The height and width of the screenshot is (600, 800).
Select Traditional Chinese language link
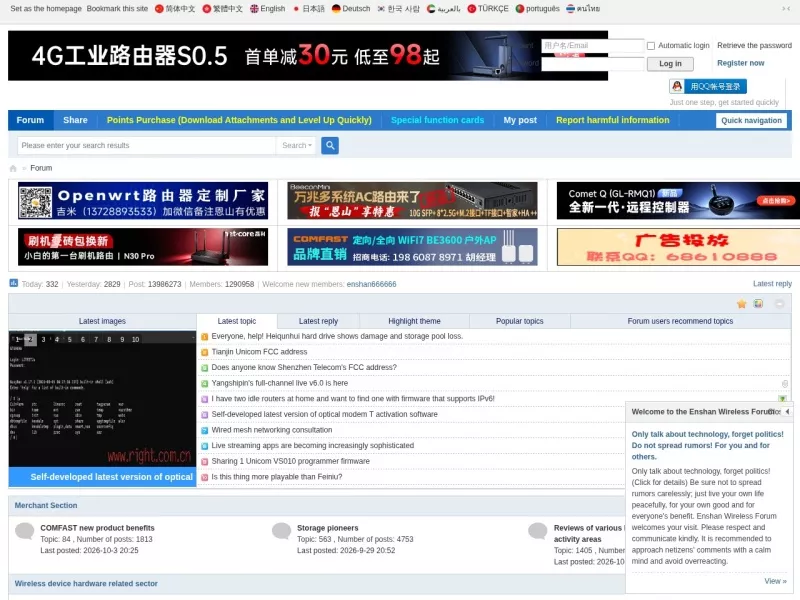point(222,9)
